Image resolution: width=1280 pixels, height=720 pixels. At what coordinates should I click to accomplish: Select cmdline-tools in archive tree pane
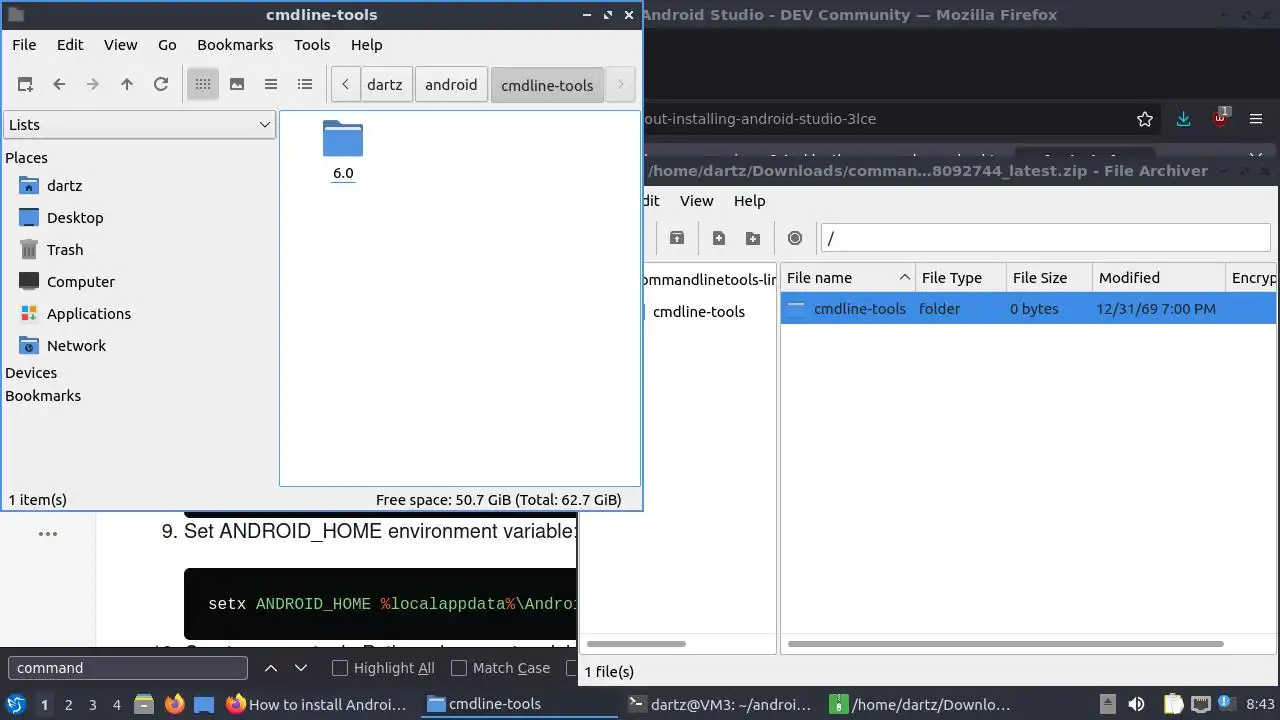(x=699, y=312)
